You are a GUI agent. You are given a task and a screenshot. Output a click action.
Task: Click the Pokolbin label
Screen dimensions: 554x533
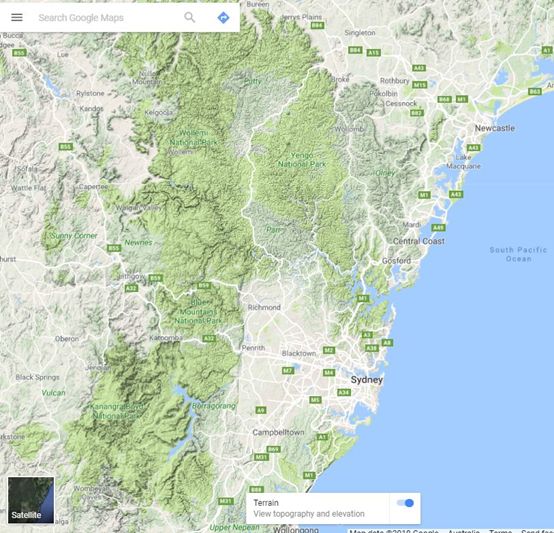point(383,94)
